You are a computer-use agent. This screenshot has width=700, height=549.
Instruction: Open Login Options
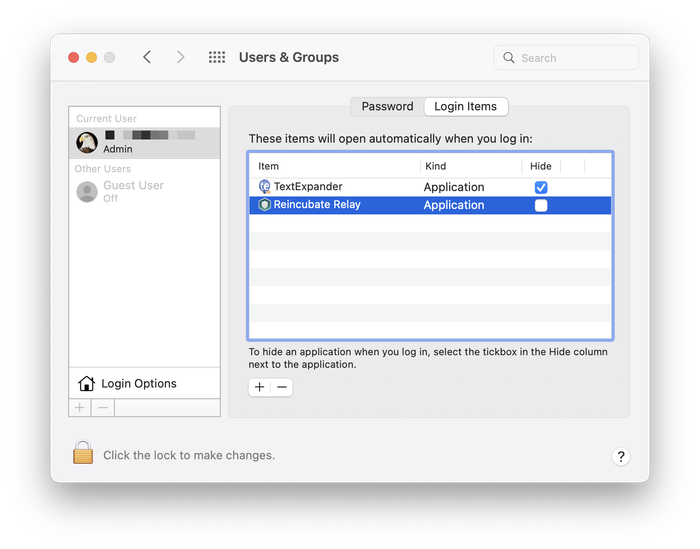[x=144, y=383]
